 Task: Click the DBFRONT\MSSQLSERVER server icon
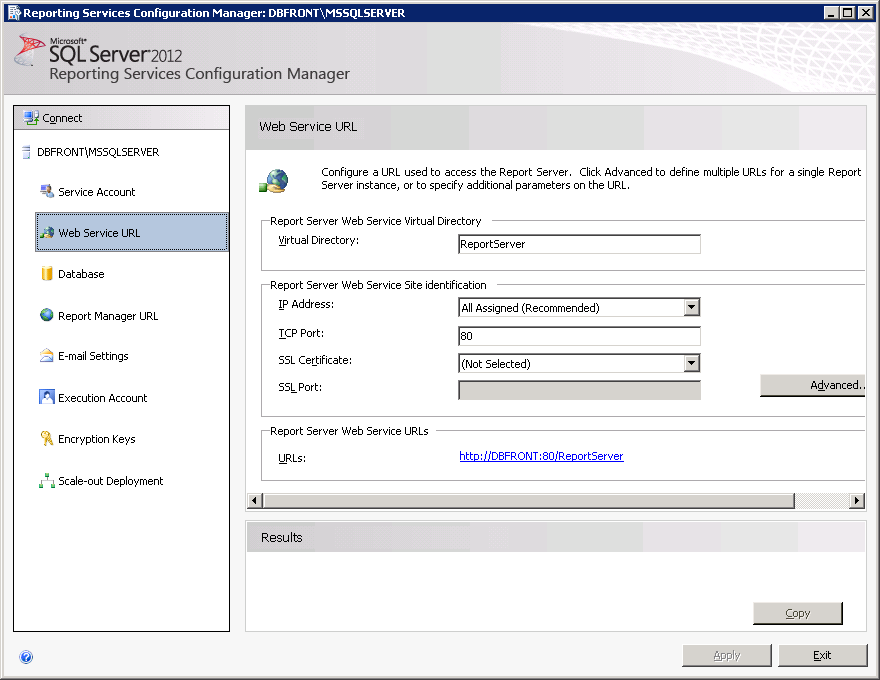pos(26,152)
